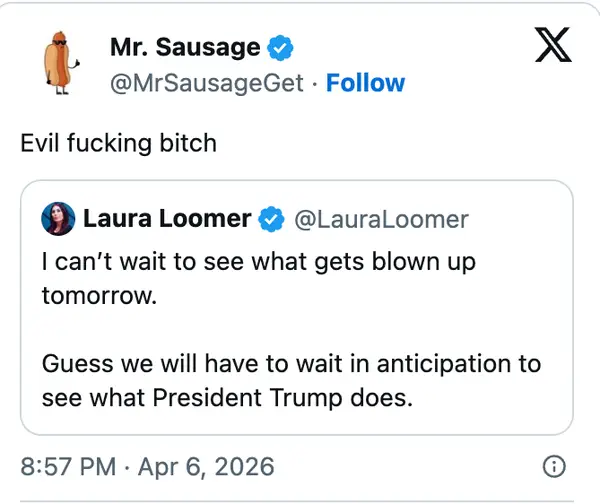
Task: Click the Laura Loomer display name
Action: tap(168, 218)
